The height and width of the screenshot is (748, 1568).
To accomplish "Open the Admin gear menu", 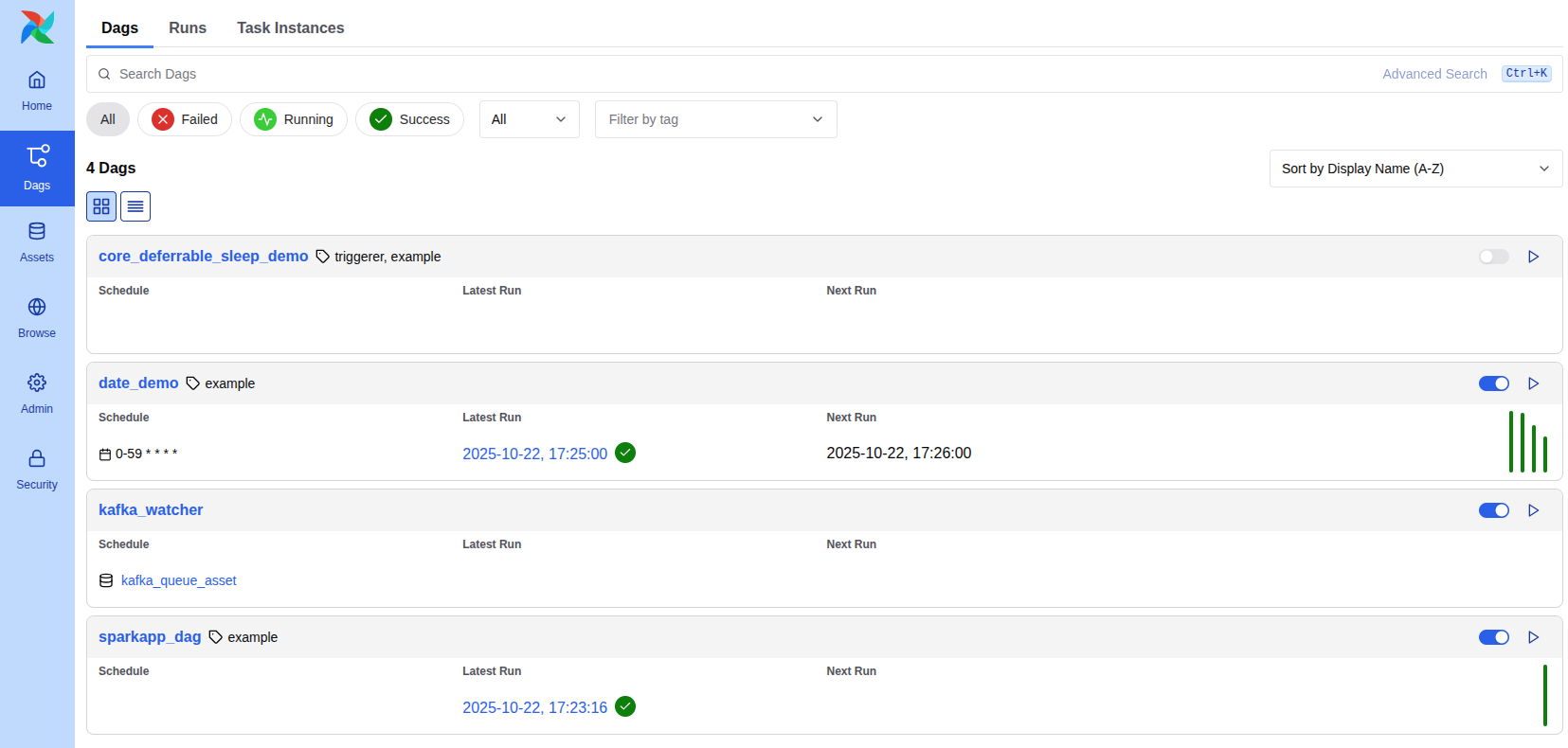I will [37, 394].
